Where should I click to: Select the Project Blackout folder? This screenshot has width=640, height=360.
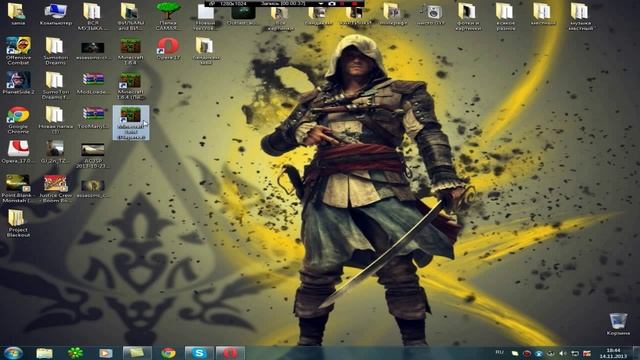tap(17, 223)
